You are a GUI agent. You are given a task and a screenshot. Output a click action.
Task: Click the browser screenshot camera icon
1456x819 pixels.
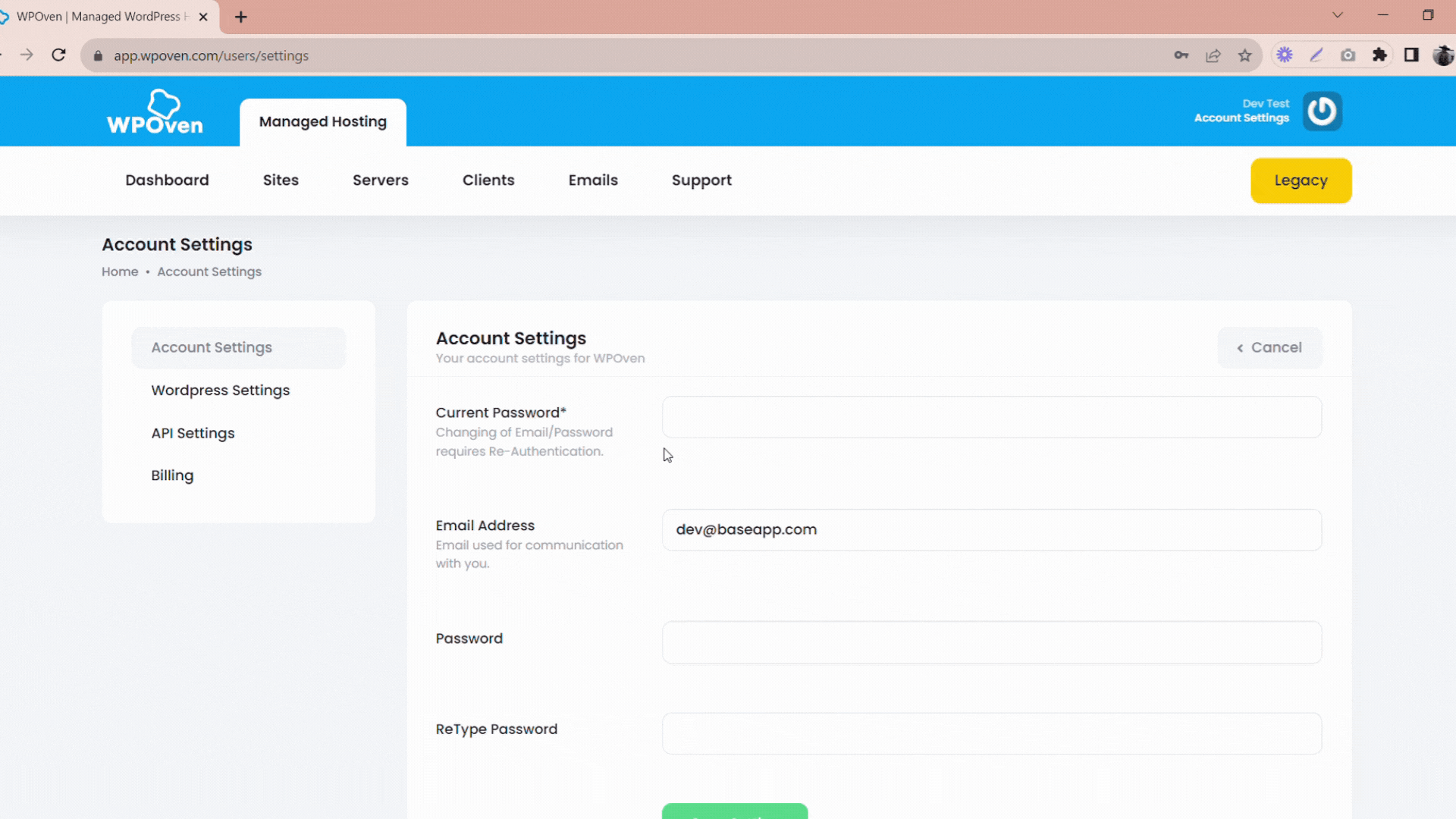click(x=1349, y=55)
